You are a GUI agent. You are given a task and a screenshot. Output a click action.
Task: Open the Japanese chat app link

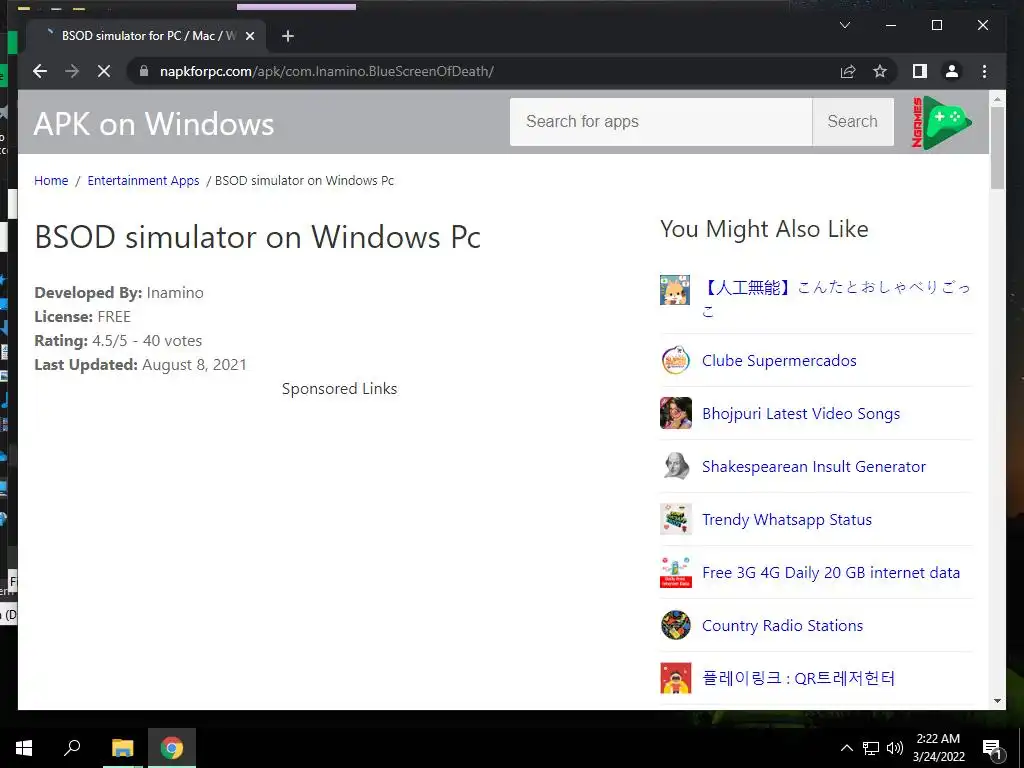[x=837, y=298]
